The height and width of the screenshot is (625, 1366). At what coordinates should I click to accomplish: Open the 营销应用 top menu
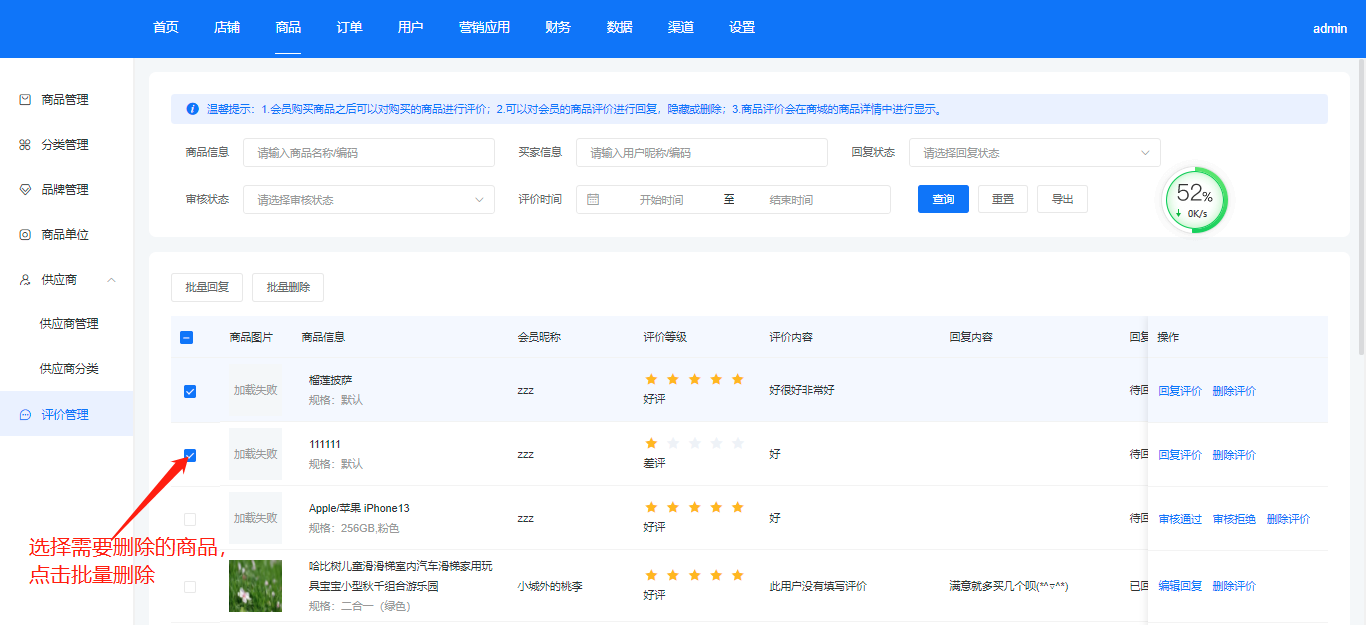484,28
